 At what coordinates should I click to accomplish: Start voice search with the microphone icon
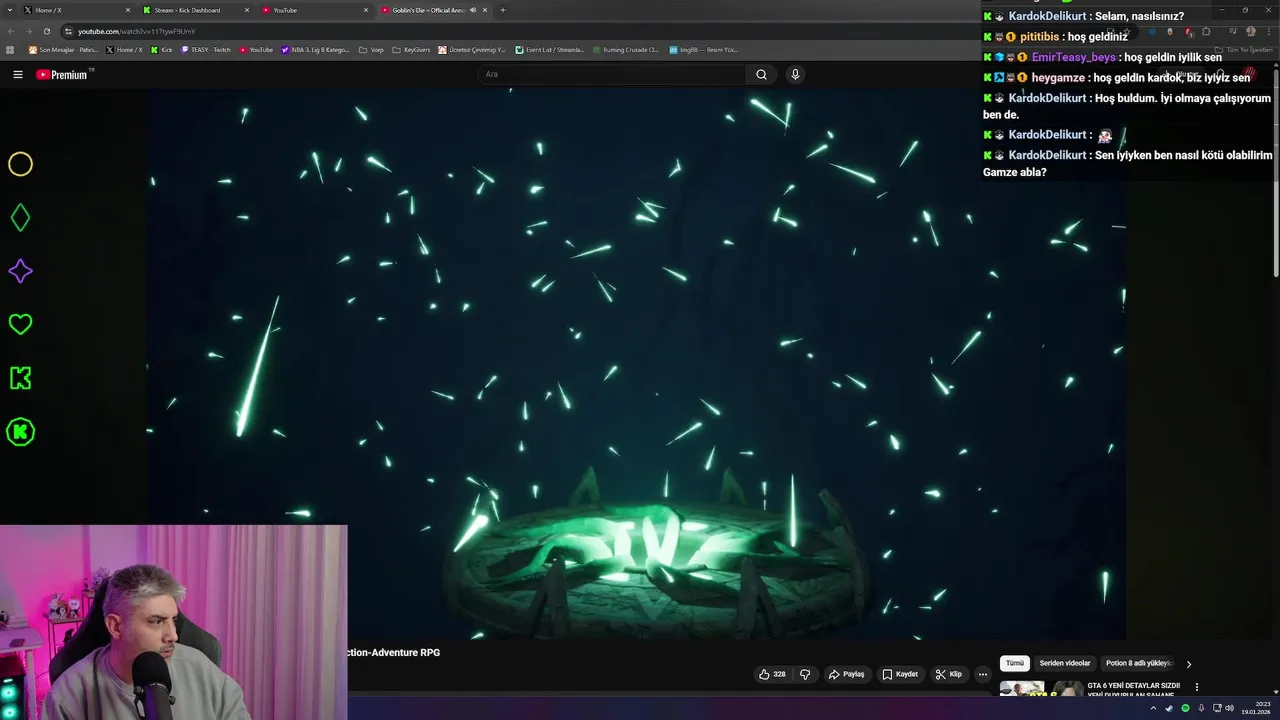click(795, 74)
